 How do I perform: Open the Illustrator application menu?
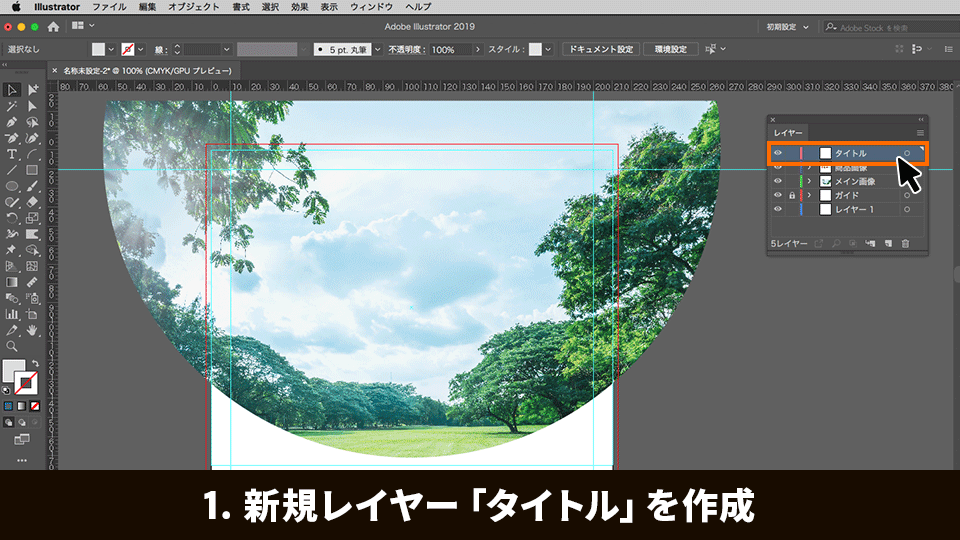point(56,7)
